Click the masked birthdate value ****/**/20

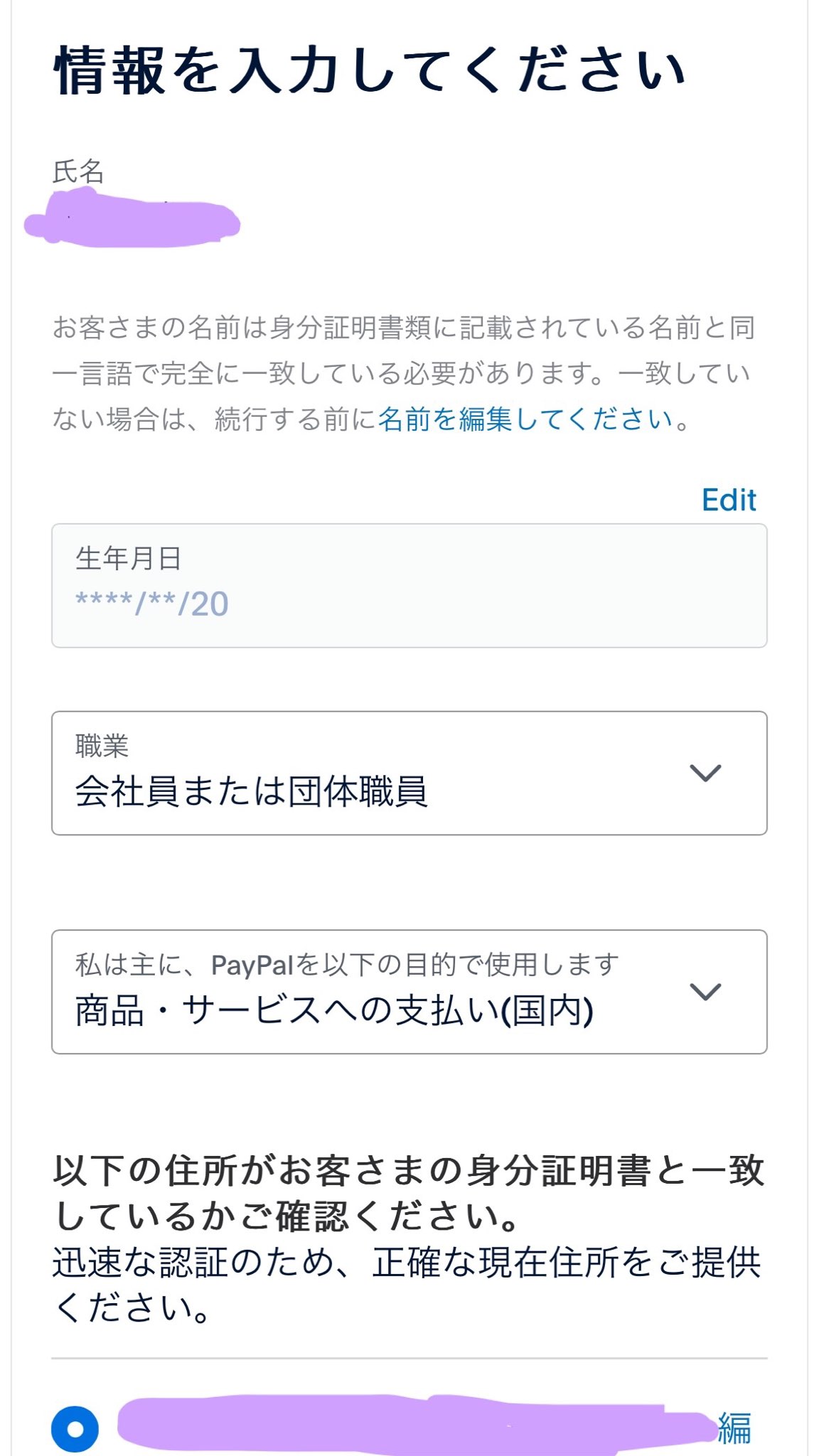point(152,604)
